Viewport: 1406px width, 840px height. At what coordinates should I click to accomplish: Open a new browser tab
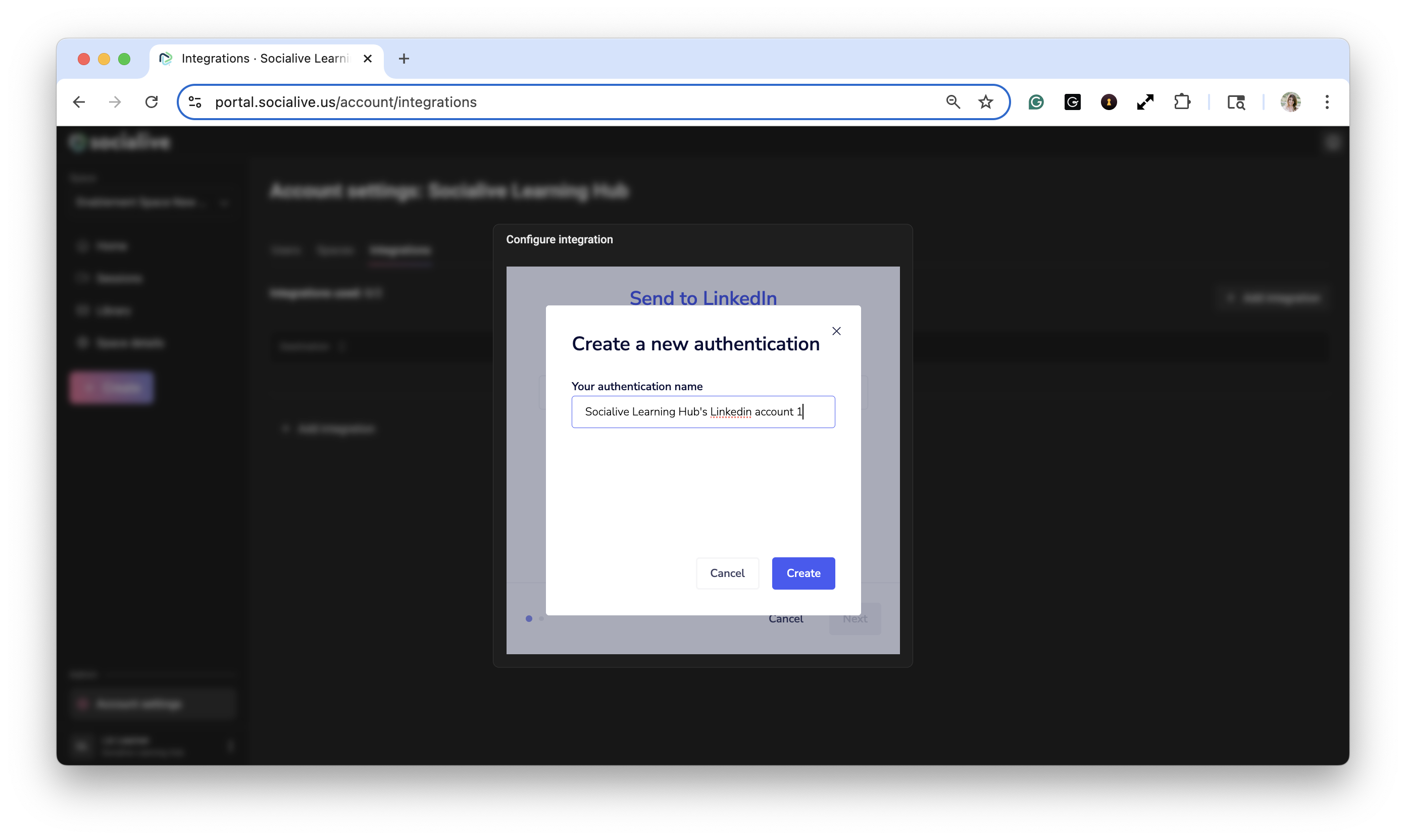[404, 58]
